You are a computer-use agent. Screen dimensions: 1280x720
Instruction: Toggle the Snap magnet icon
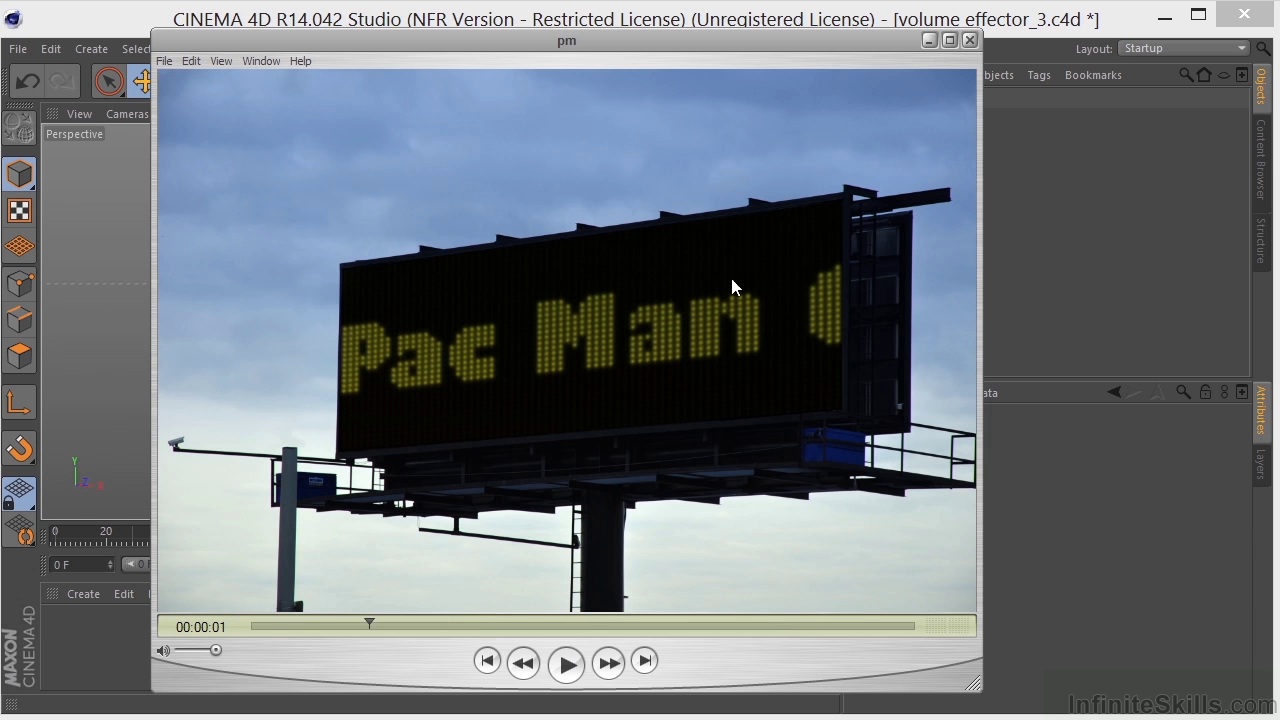coord(19,449)
